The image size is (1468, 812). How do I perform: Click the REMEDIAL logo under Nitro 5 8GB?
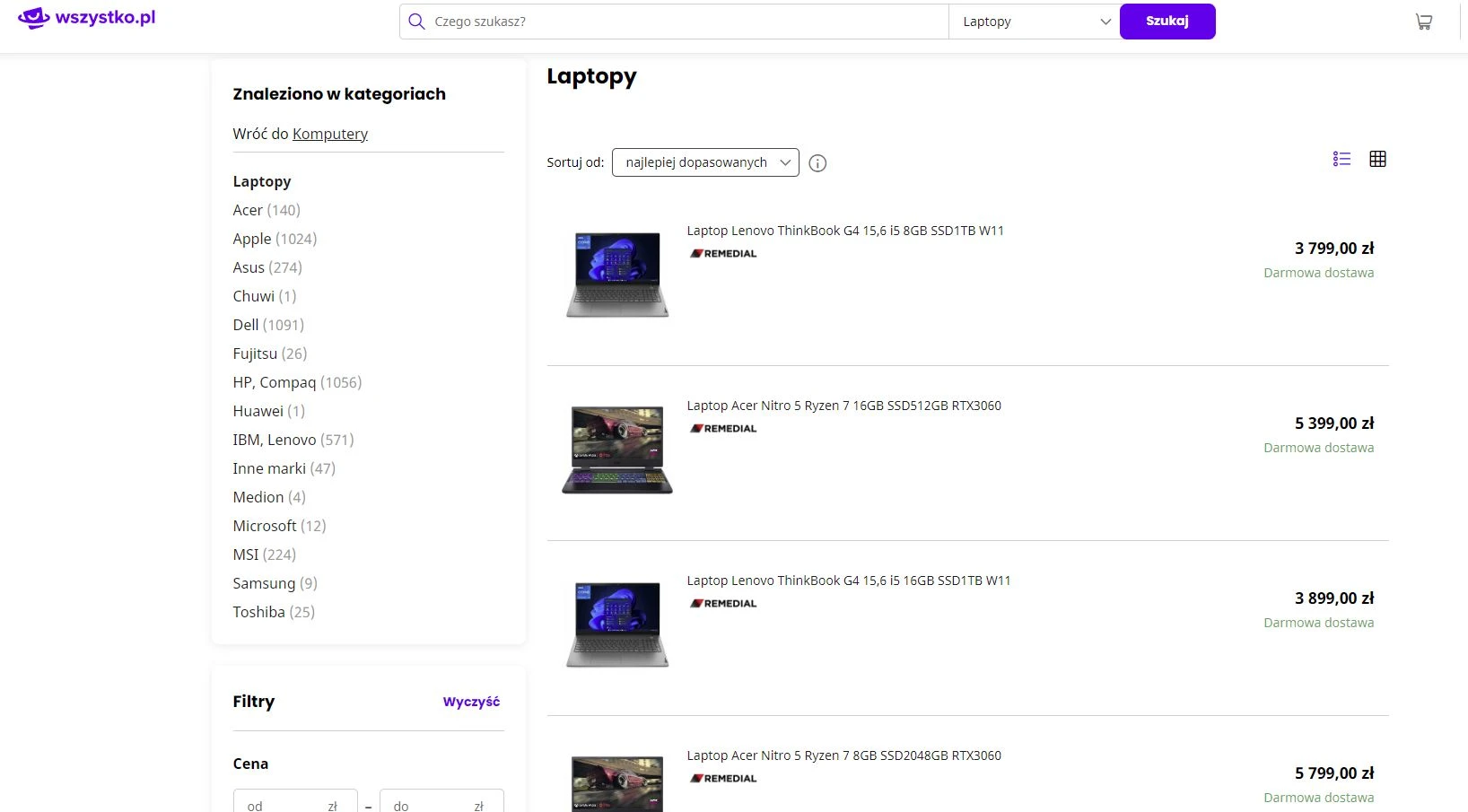click(723, 779)
